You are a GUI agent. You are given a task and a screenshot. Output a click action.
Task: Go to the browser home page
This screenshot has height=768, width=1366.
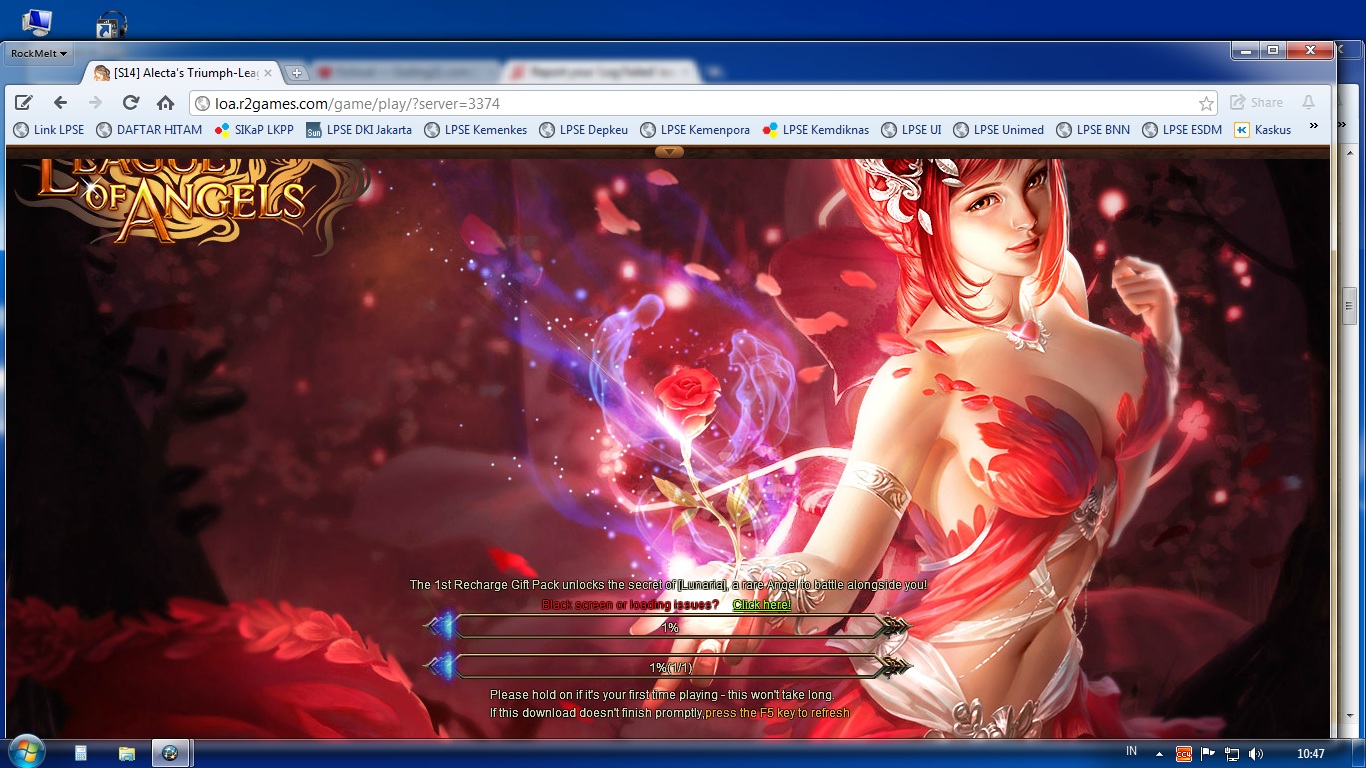pos(165,102)
